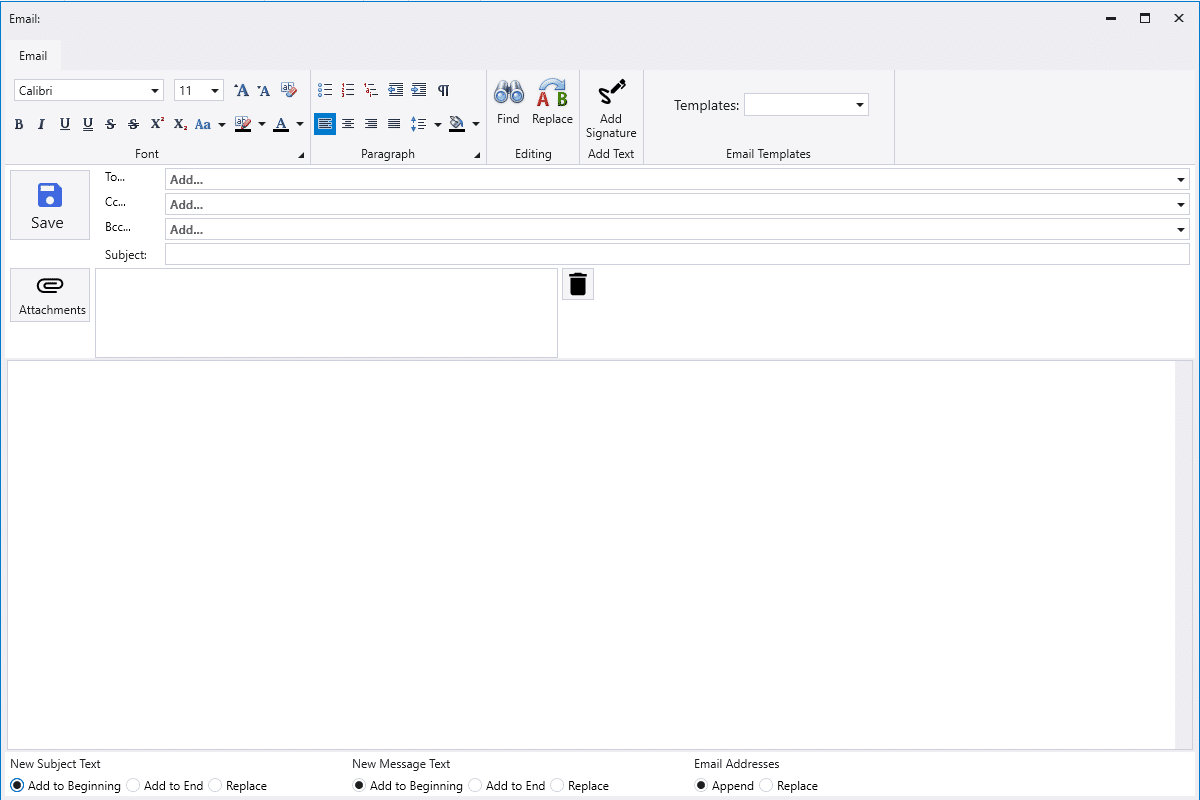Viewport: 1200px width, 800px height.
Task: Switch to the Email ribbon tab
Action: [x=32, y=55]
